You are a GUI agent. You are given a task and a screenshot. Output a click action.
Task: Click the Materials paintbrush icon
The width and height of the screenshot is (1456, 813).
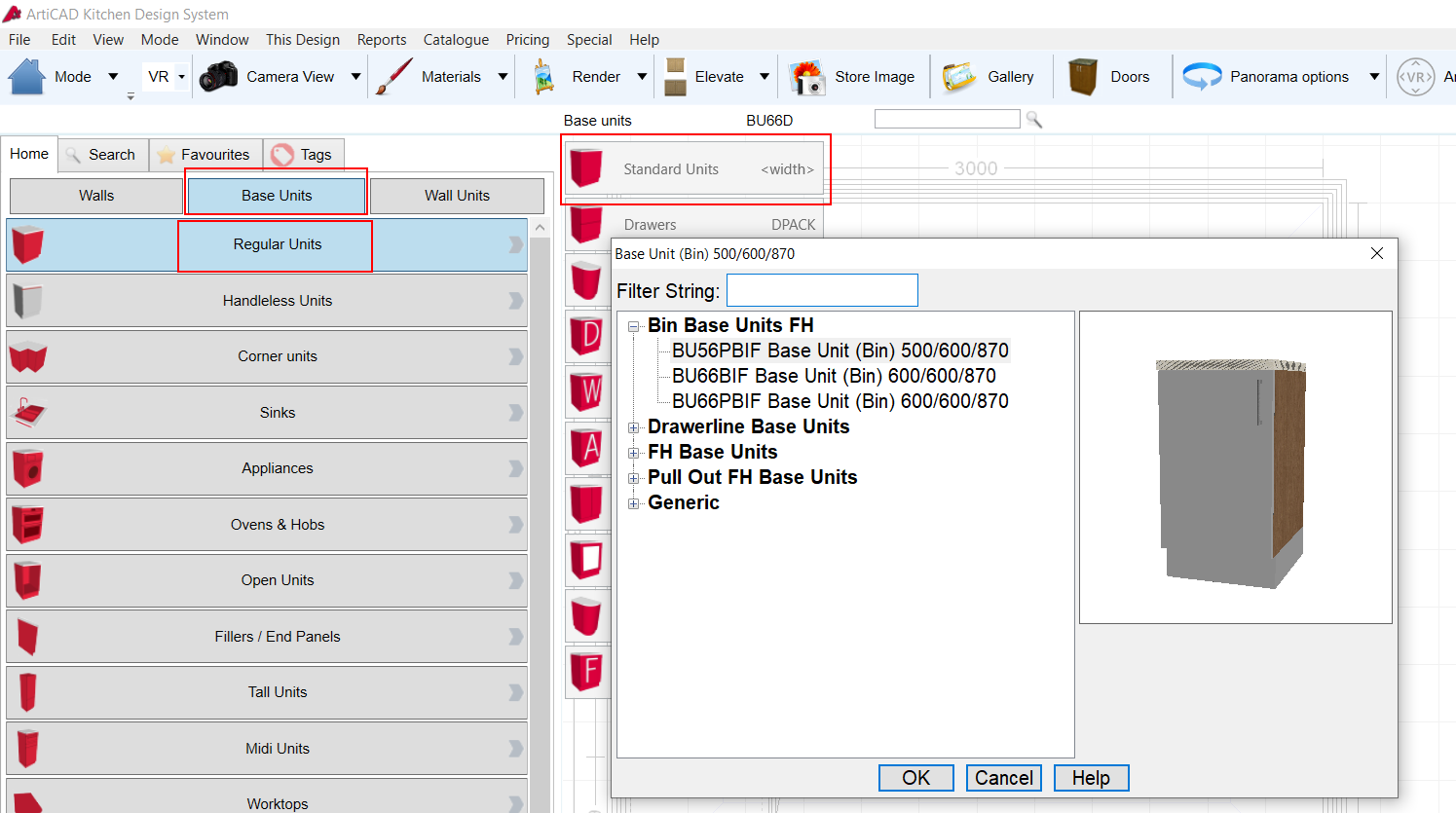tap(393, 76)
